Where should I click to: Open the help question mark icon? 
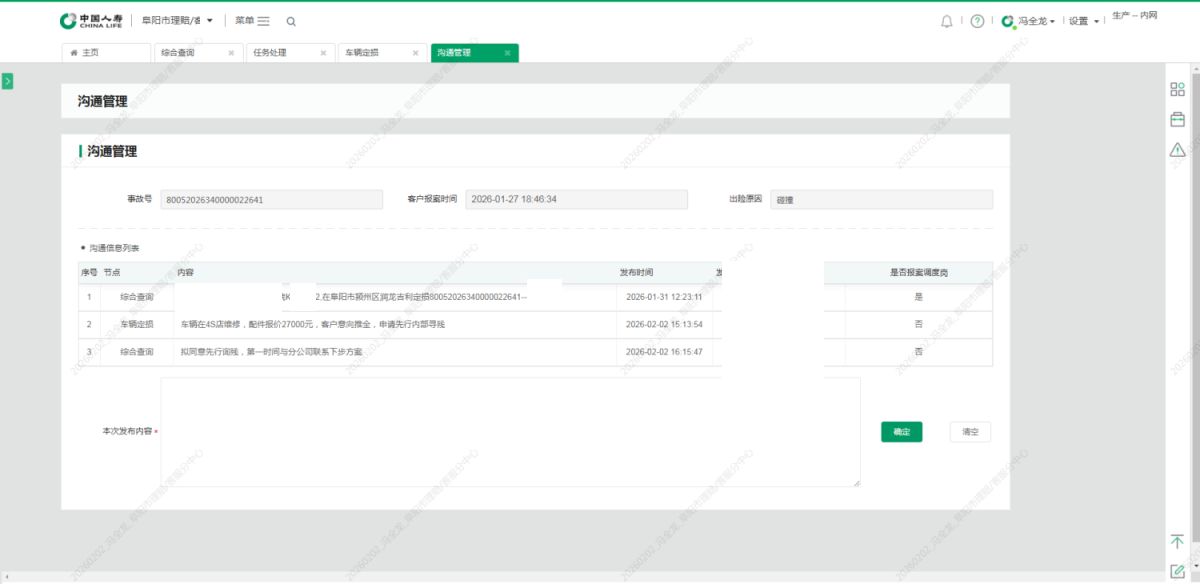[x=977, y=21]
